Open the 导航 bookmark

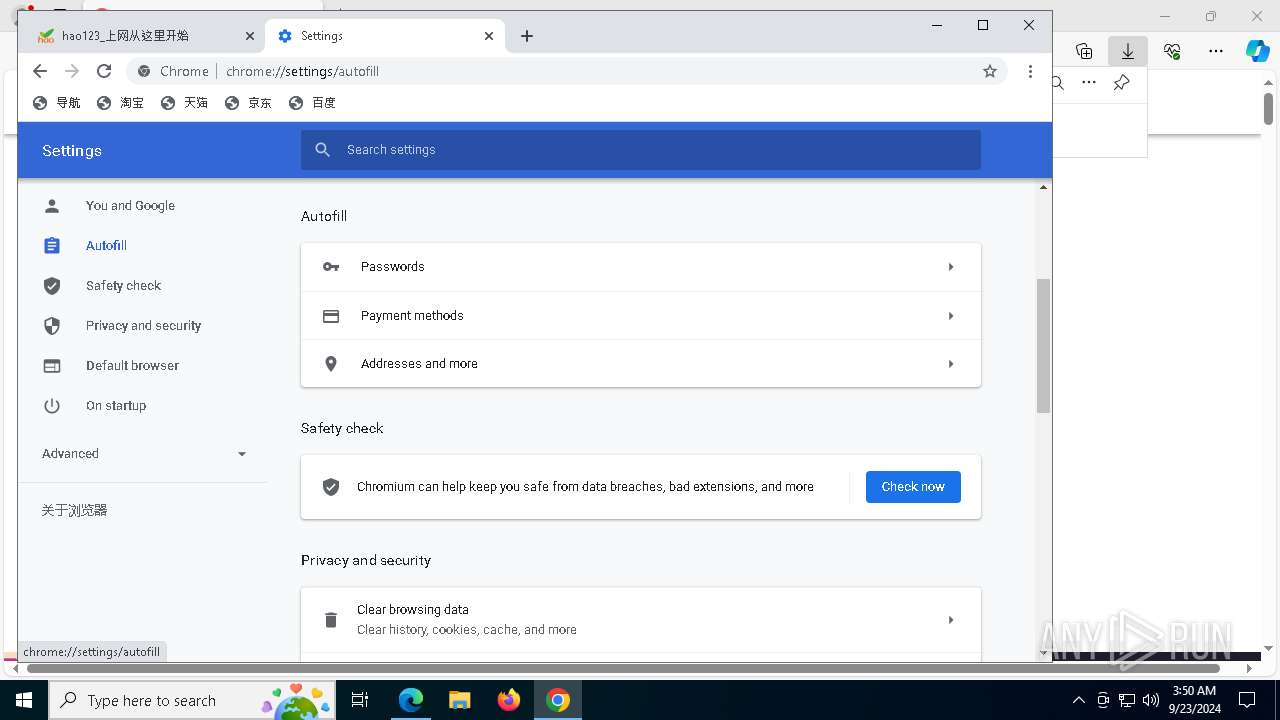57,103
